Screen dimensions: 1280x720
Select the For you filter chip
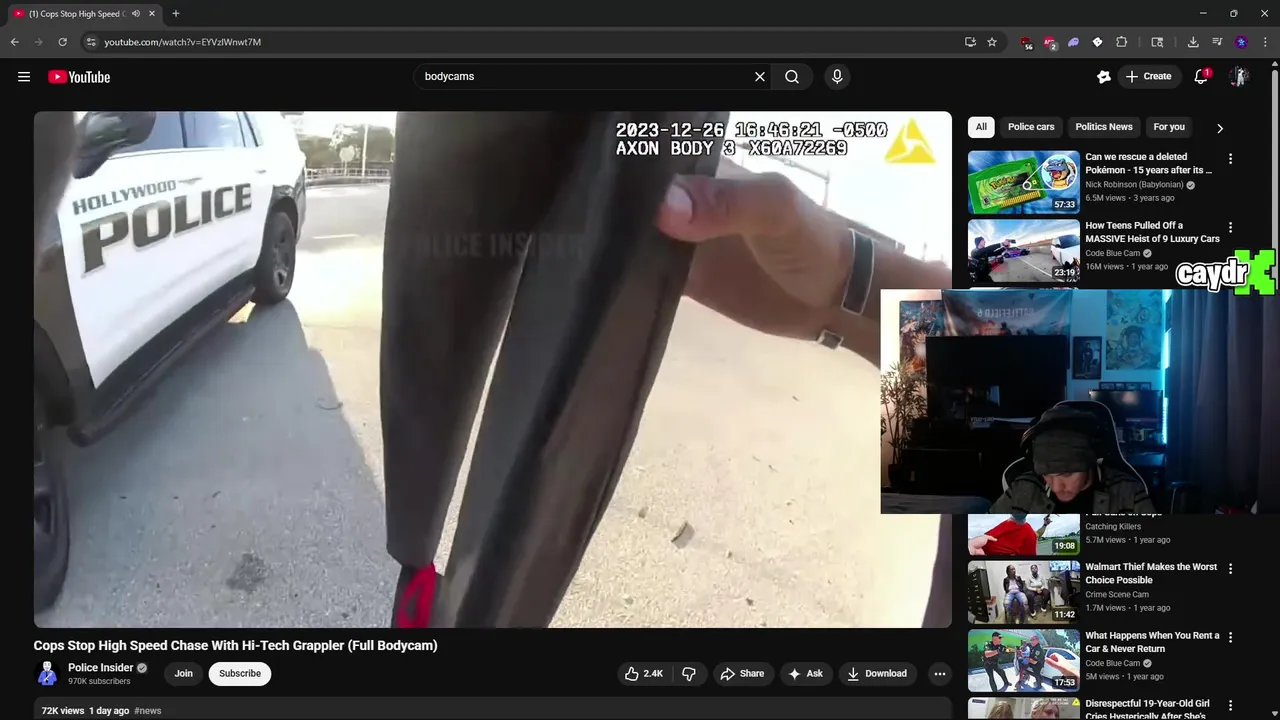click(1169, 127)
